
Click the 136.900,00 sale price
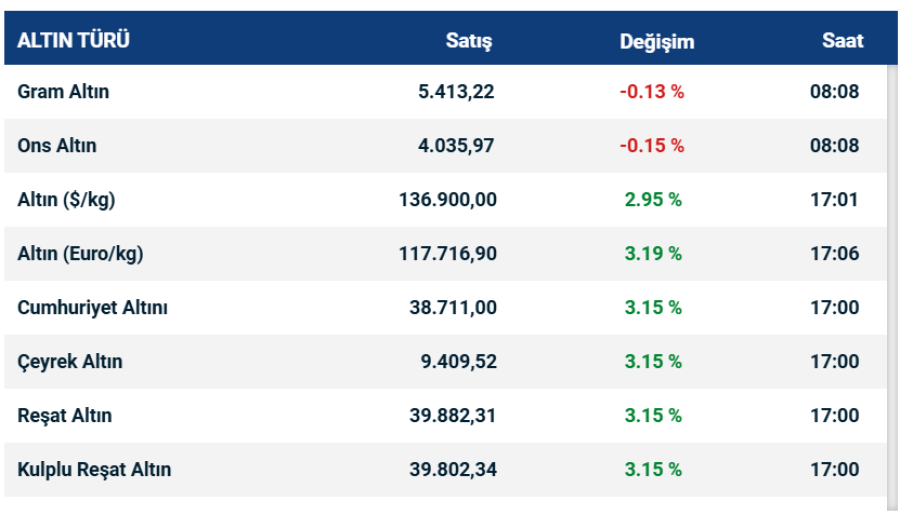point(447,200)
